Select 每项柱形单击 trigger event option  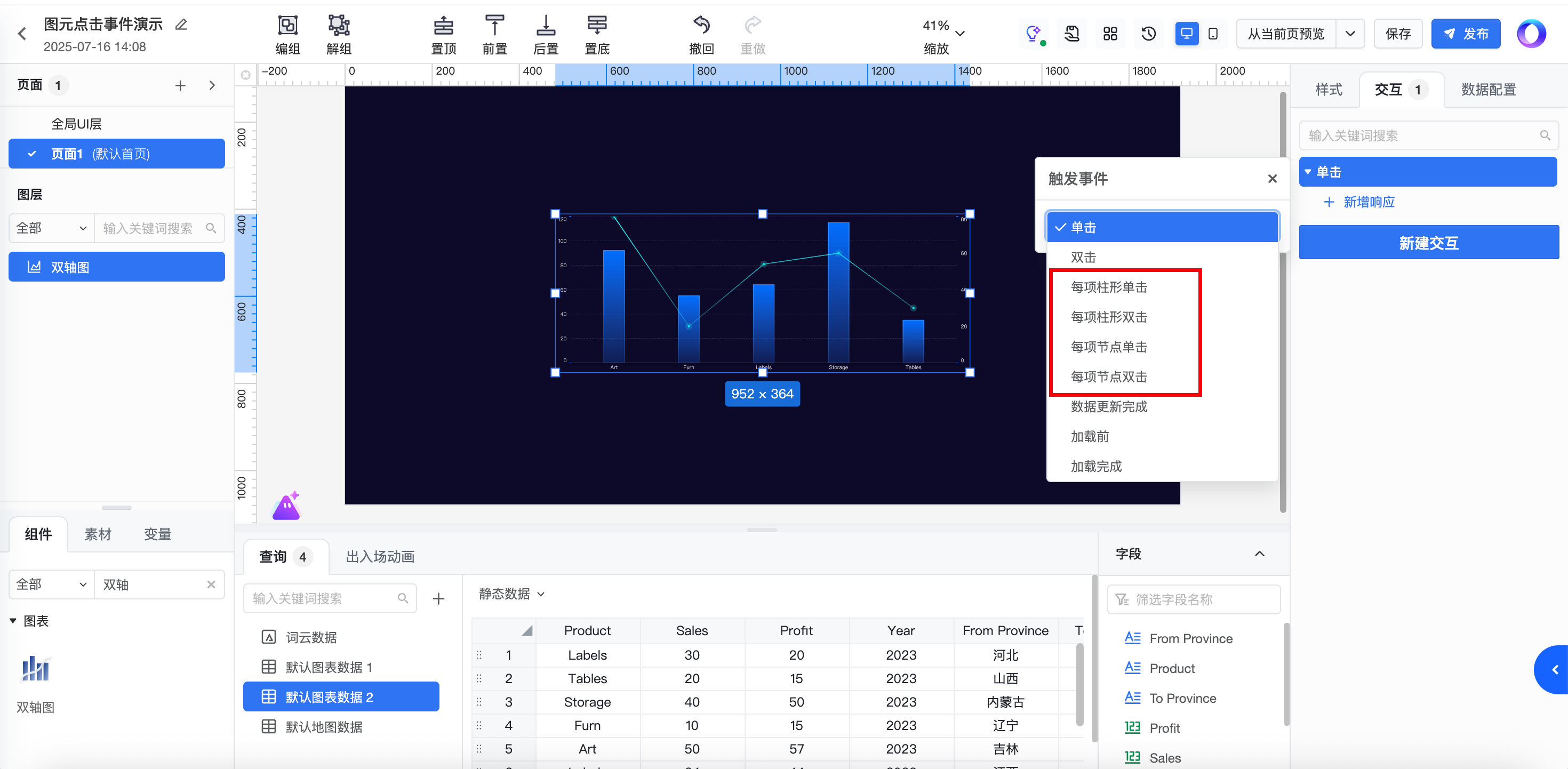[x=1108, y=287]
